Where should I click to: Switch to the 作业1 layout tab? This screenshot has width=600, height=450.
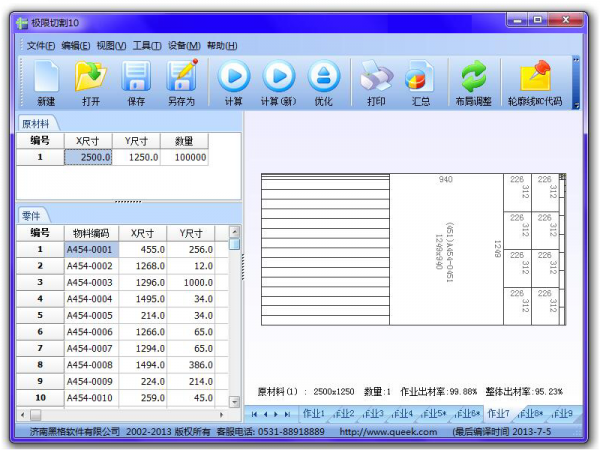(x=313, y=414)
